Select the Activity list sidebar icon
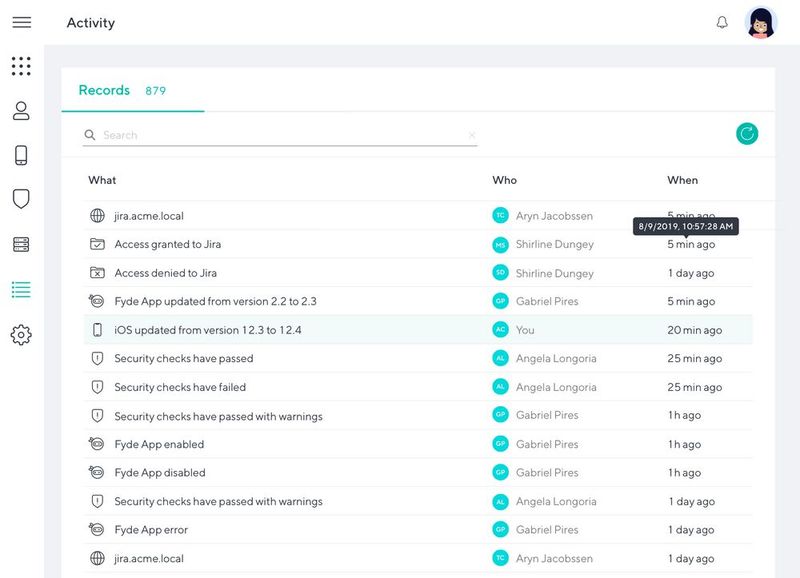 21,289
